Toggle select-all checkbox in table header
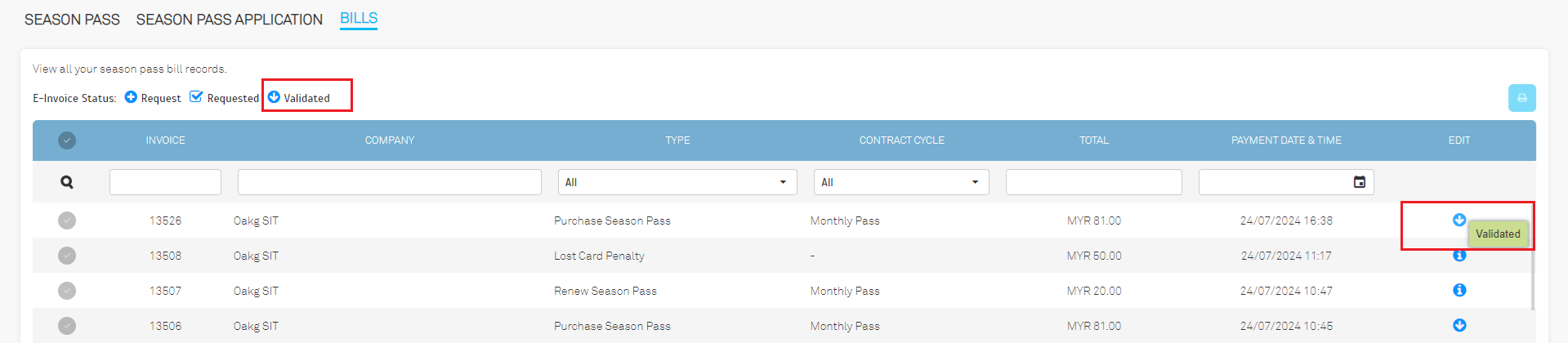 tap(67, 140)
